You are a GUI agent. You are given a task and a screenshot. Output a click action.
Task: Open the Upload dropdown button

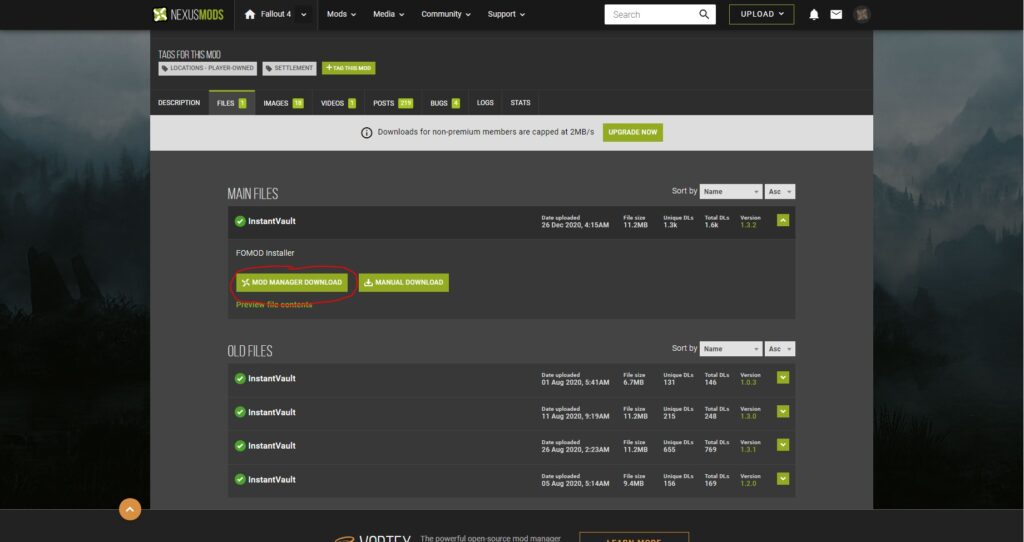(x=761, y=14)
